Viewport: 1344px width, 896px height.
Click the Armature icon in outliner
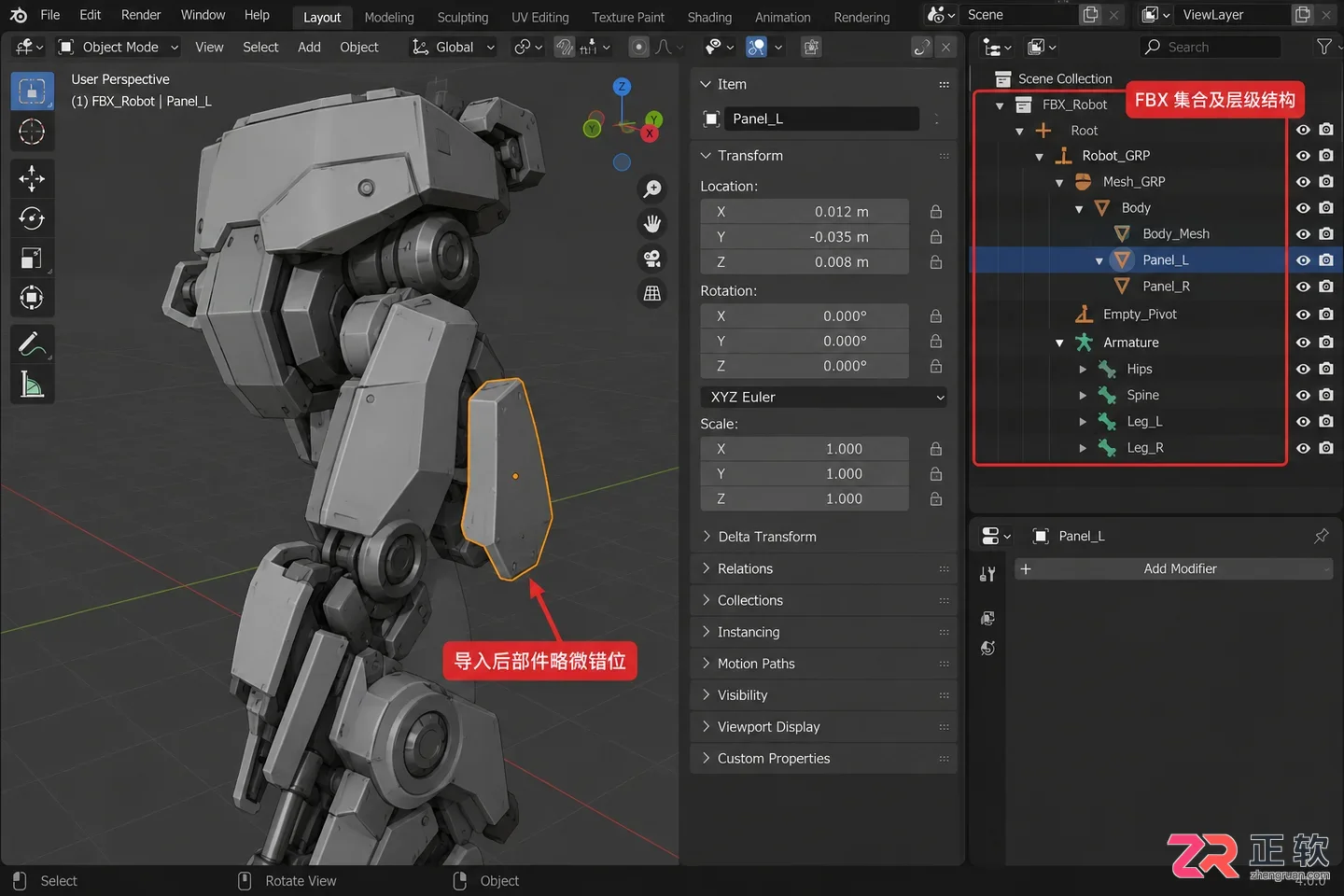[x=1084, y=343]
